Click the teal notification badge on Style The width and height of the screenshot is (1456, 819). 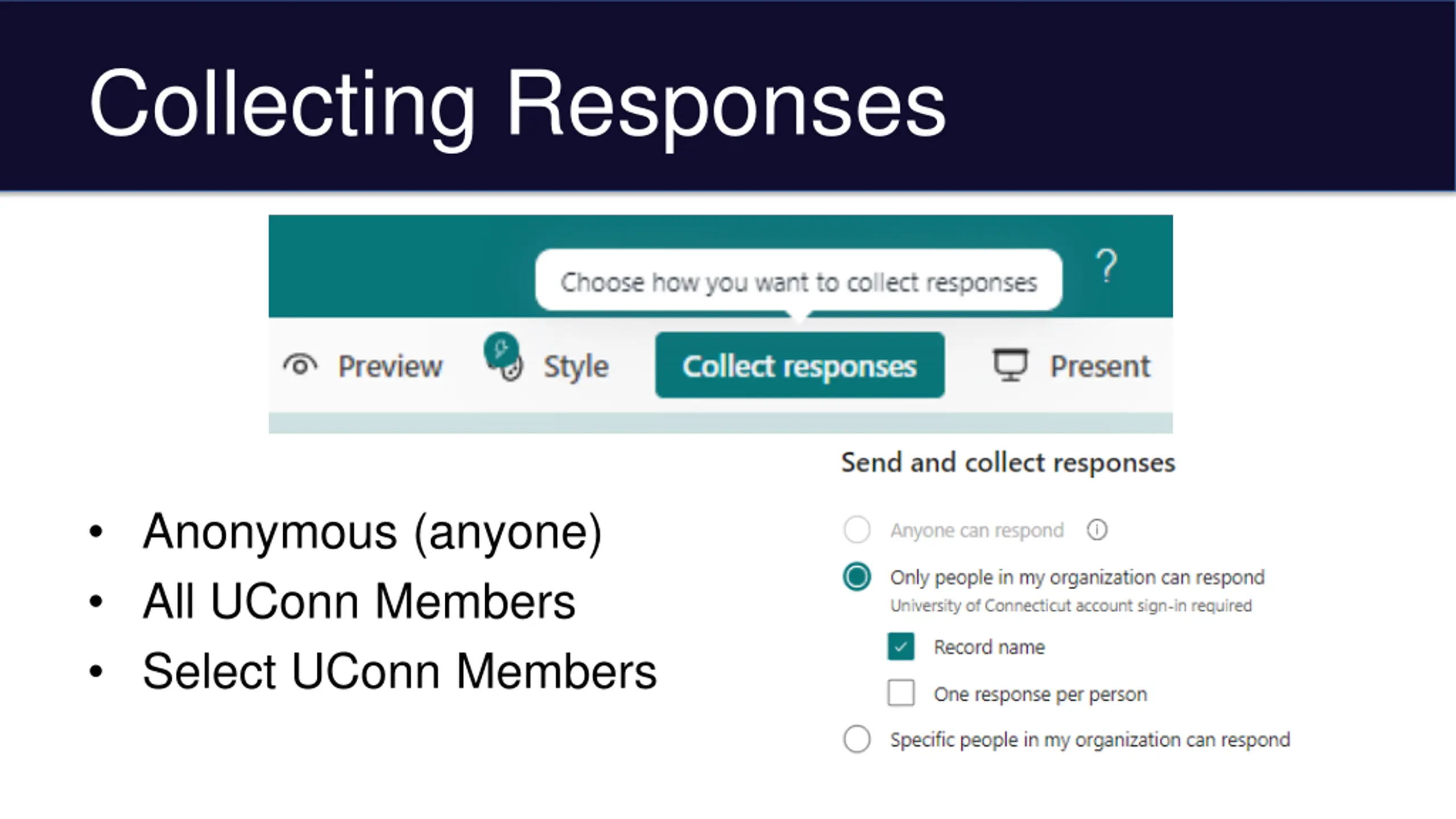point(501,349)
